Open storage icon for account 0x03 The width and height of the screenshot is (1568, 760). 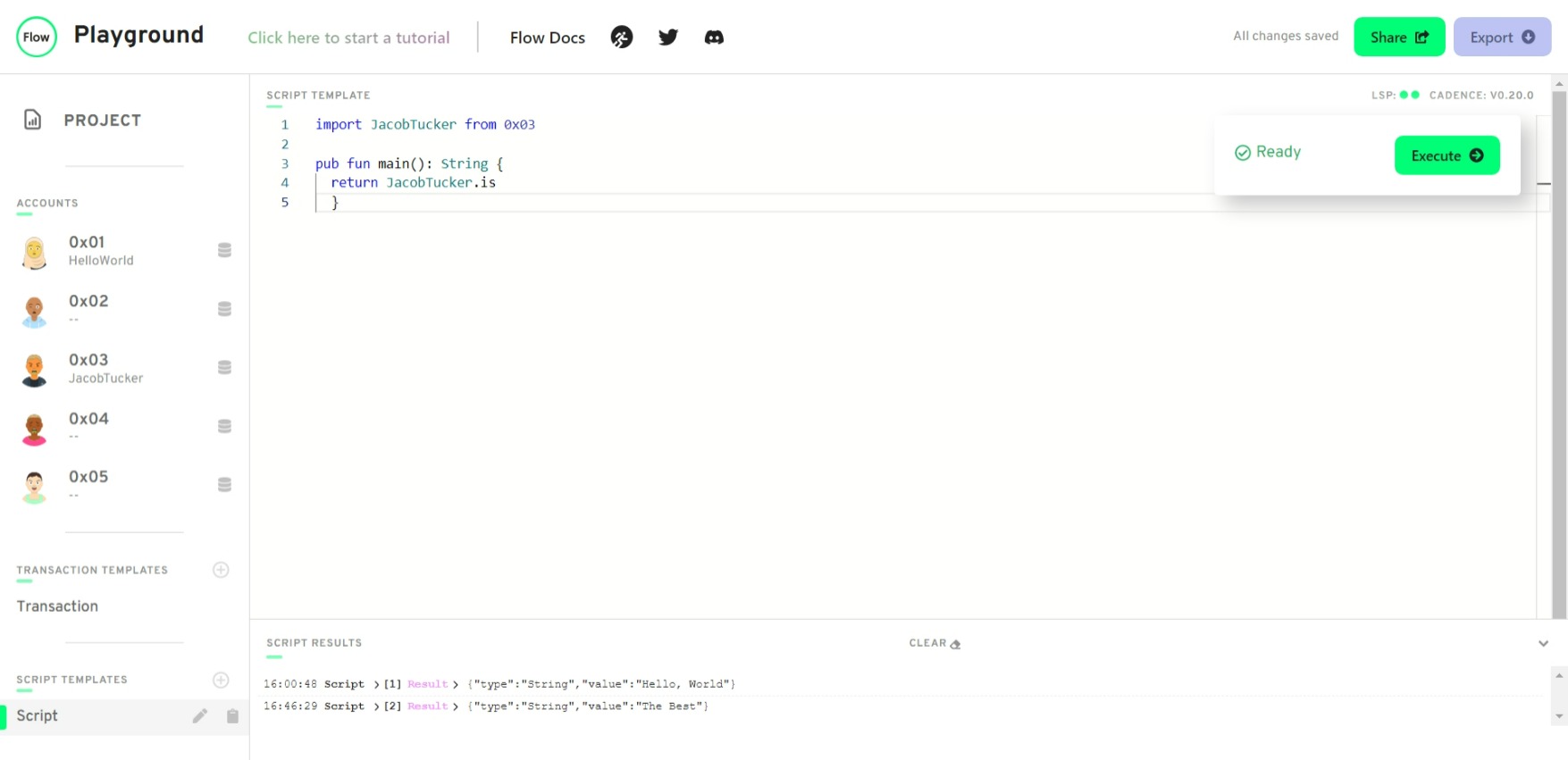[225, 367]
